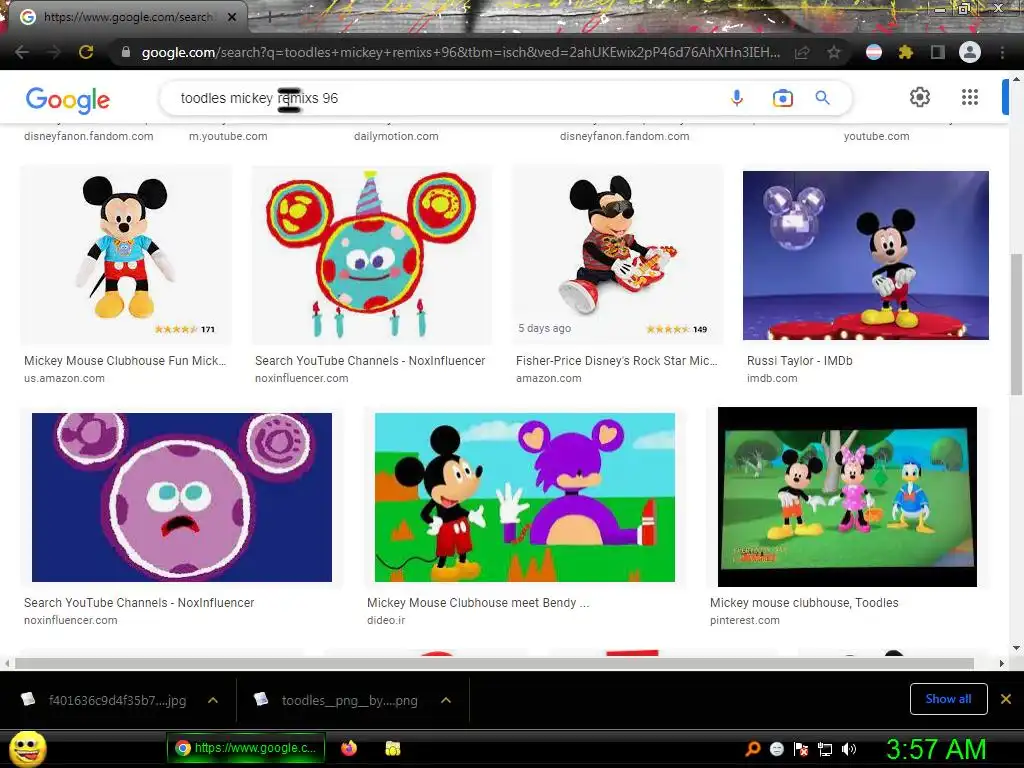
Task: Open sad purple Toodles image thumbnail
Action: pyautogui.click(x=182, y=497)
